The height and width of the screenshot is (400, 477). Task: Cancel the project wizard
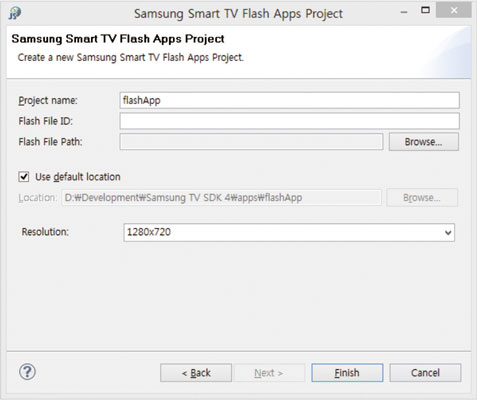(425, 373)
